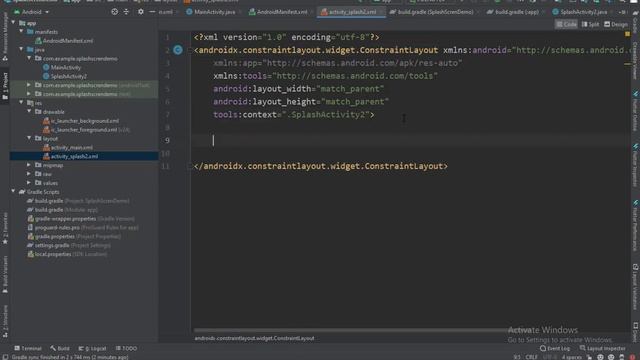Collapse the java folder

tap(21, 49)
